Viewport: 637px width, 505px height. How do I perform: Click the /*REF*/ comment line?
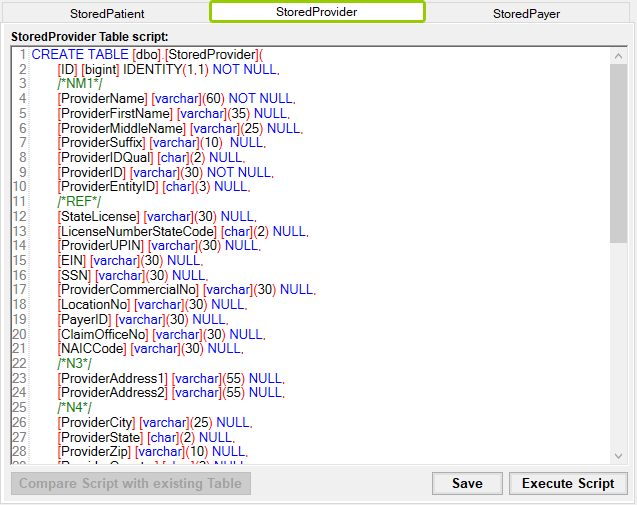(x=79, y=202)
